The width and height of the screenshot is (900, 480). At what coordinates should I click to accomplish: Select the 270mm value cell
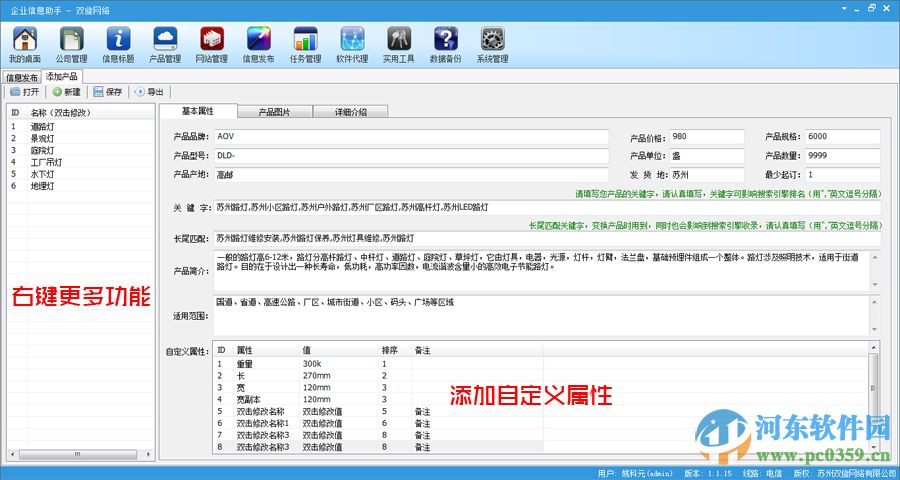pos(339,376)
